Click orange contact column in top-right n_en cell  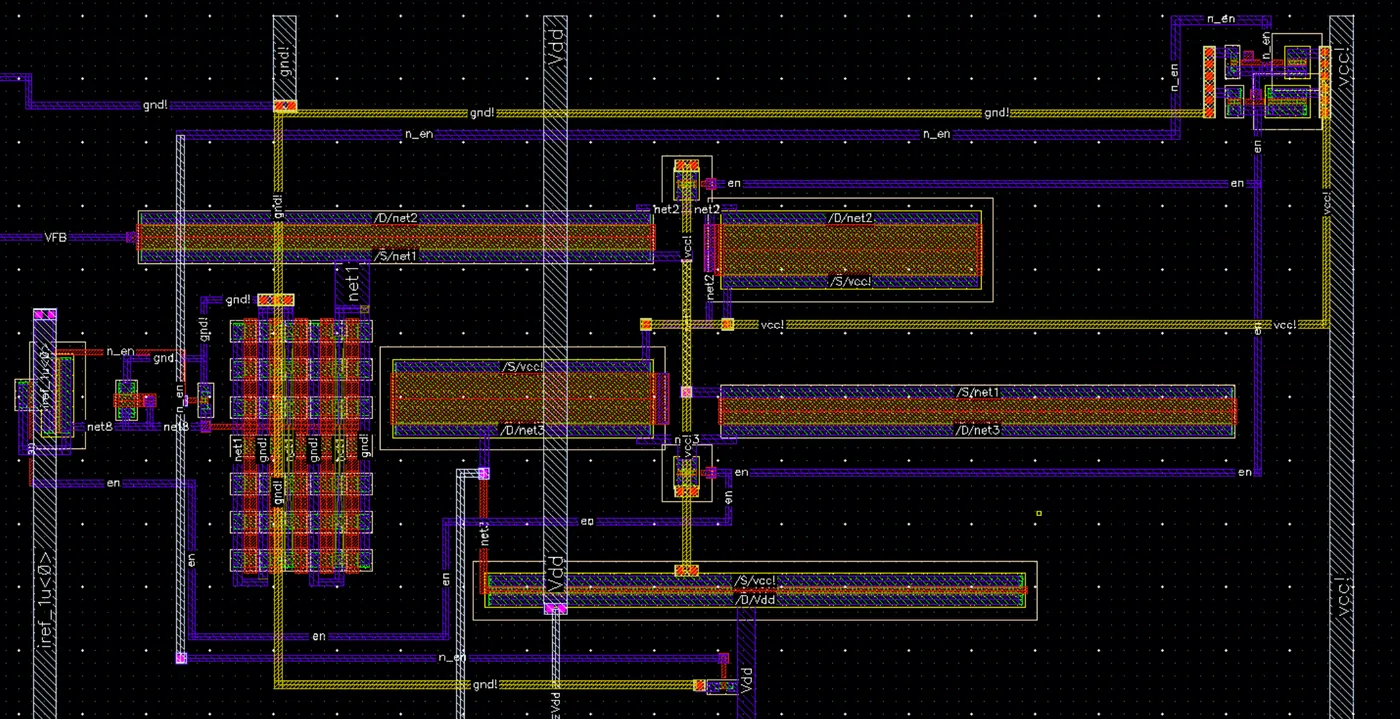click(x=1208, y=80)
